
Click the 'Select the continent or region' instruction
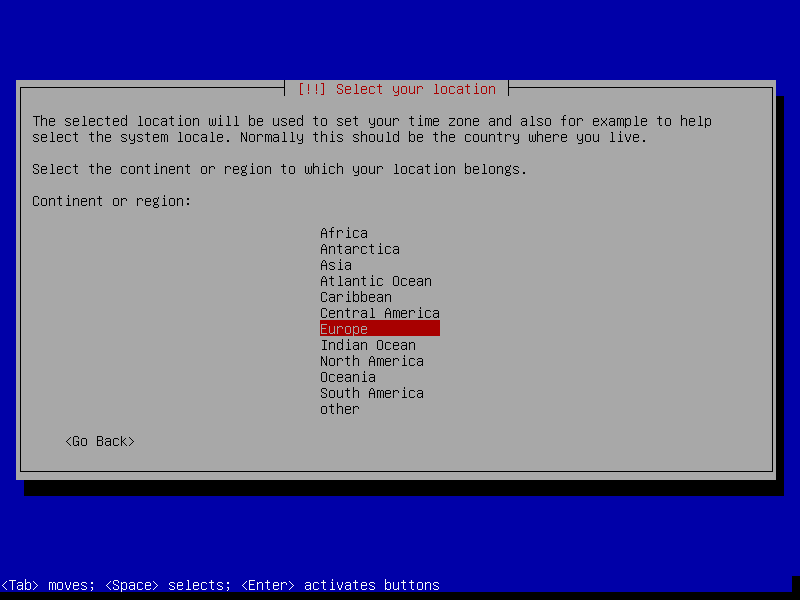279,169
